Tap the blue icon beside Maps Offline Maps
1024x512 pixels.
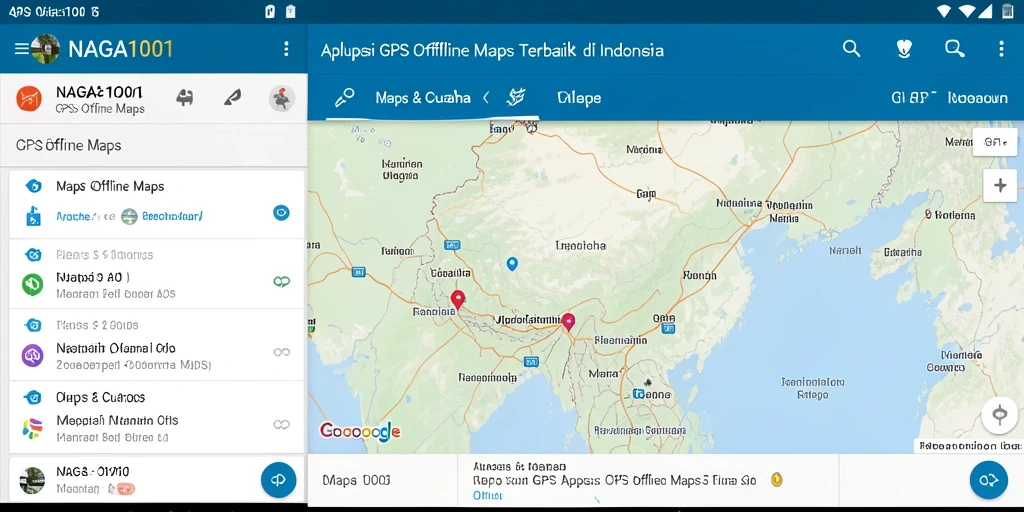pyautogui.click(x=33, y=186)
